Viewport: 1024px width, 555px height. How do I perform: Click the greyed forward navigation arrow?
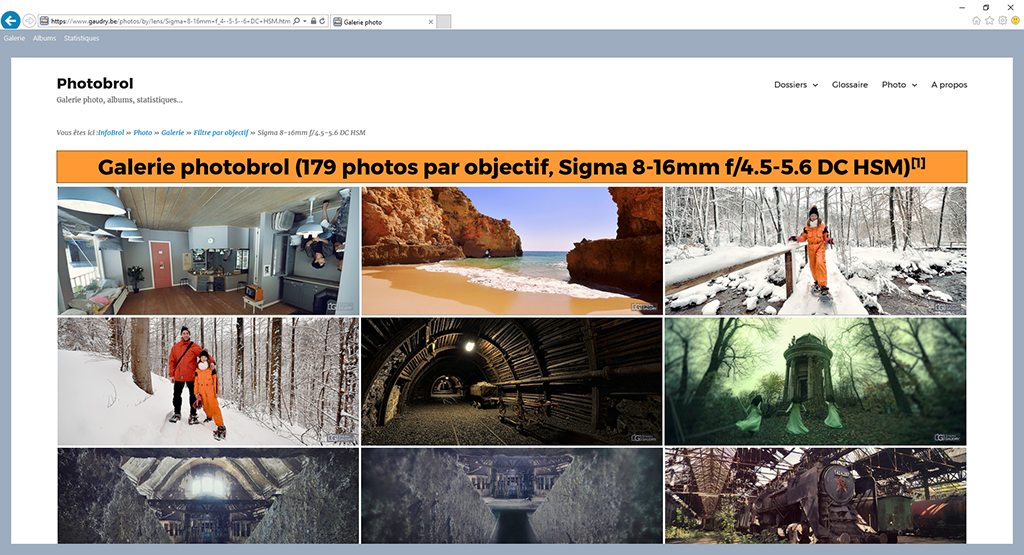[x=29, y=21]
